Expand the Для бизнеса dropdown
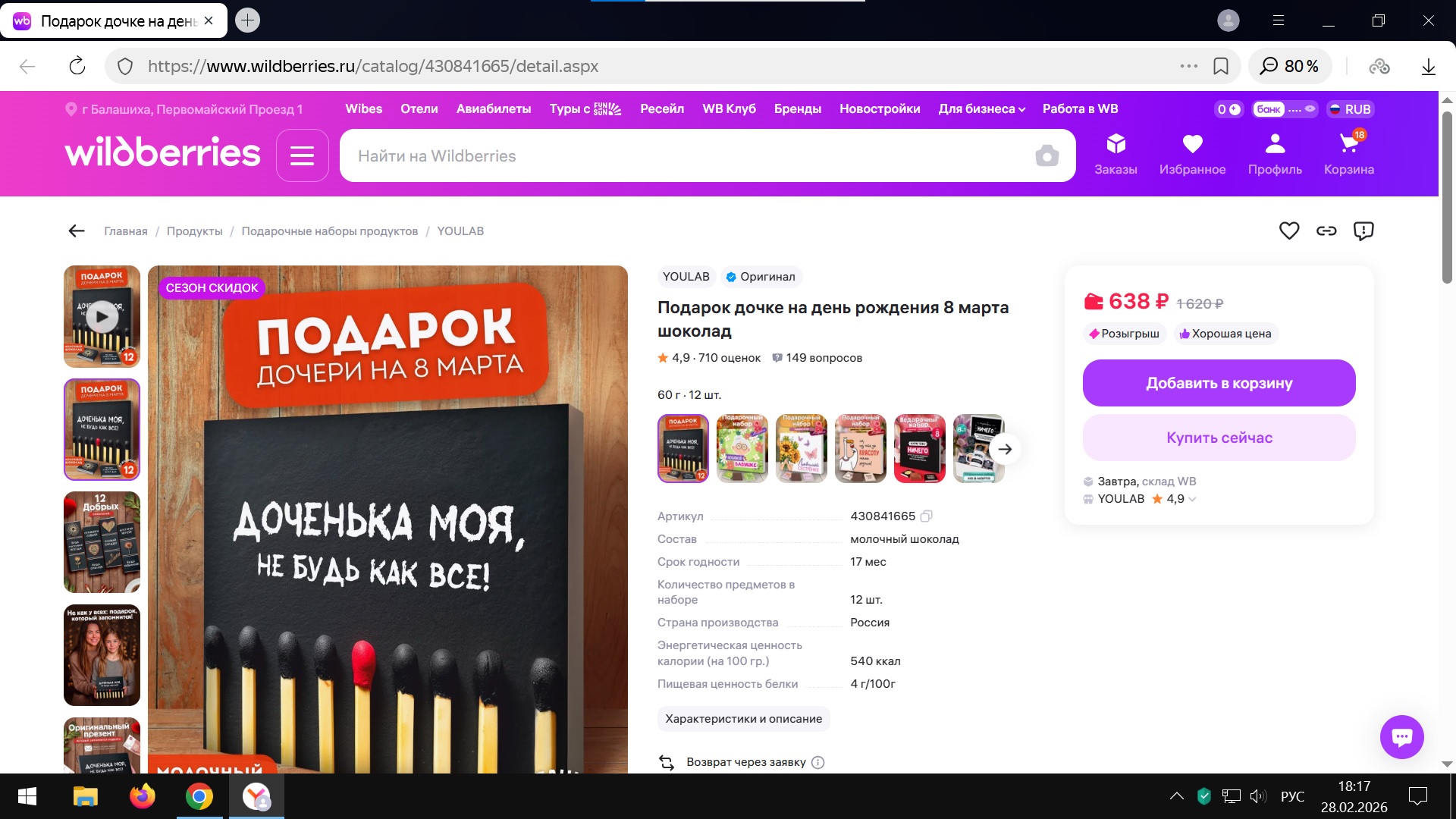This screenshot has width=1456, height=819. (981, 109)
